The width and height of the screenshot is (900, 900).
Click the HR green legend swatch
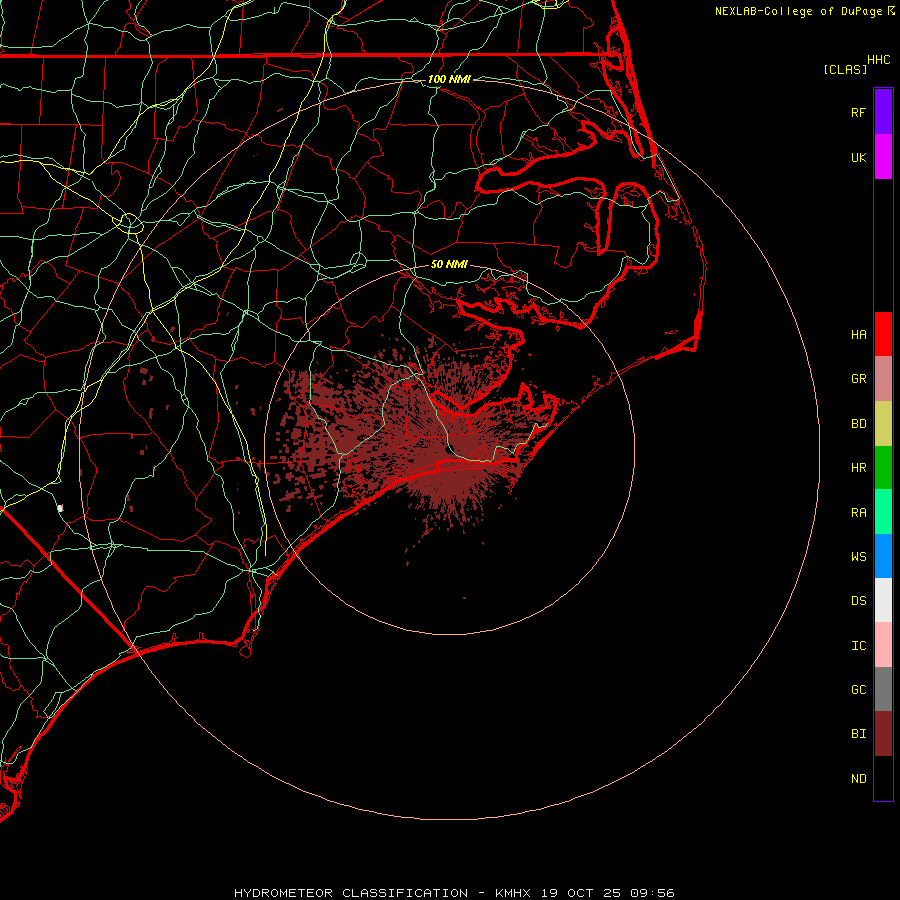[883, 468]
